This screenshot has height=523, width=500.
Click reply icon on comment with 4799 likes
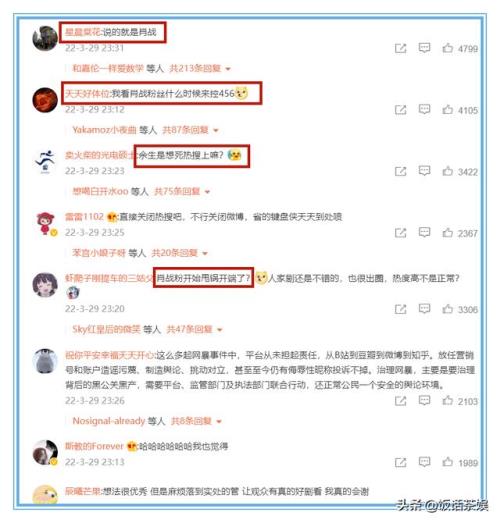(424, 48)
